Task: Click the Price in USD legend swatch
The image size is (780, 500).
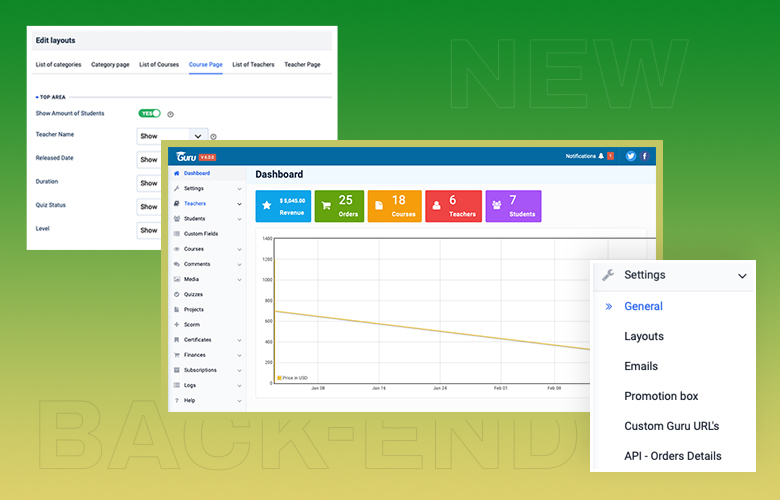Action: click(x=279, y=378)
